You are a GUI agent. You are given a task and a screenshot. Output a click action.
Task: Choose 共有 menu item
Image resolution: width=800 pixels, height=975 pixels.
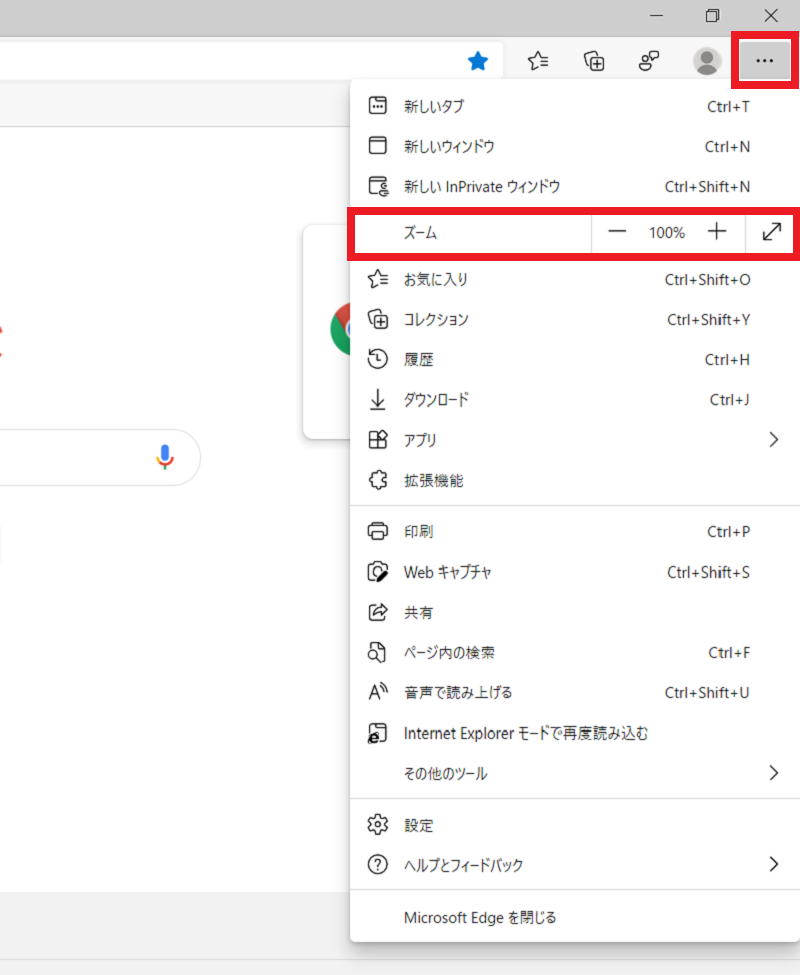point(575,612)
